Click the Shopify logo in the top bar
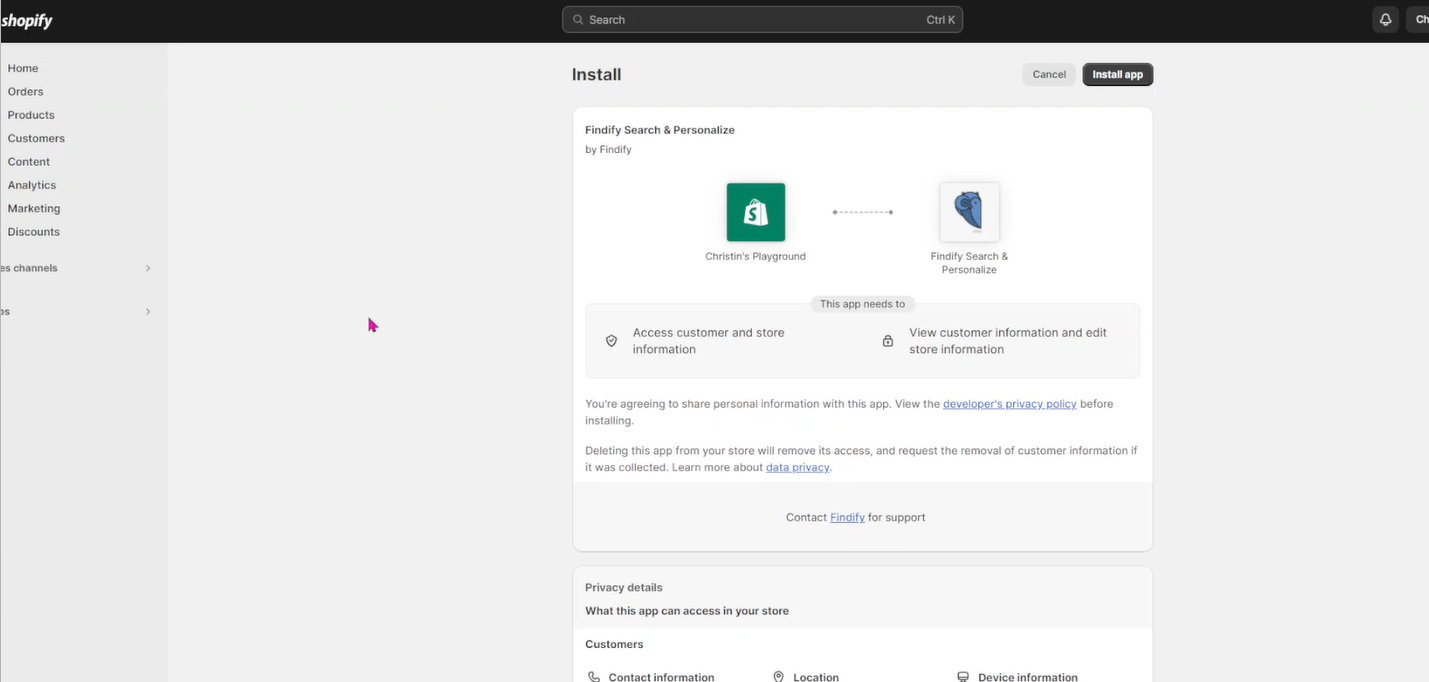This screenshot has height=682, width=1429. click(26, 20)
